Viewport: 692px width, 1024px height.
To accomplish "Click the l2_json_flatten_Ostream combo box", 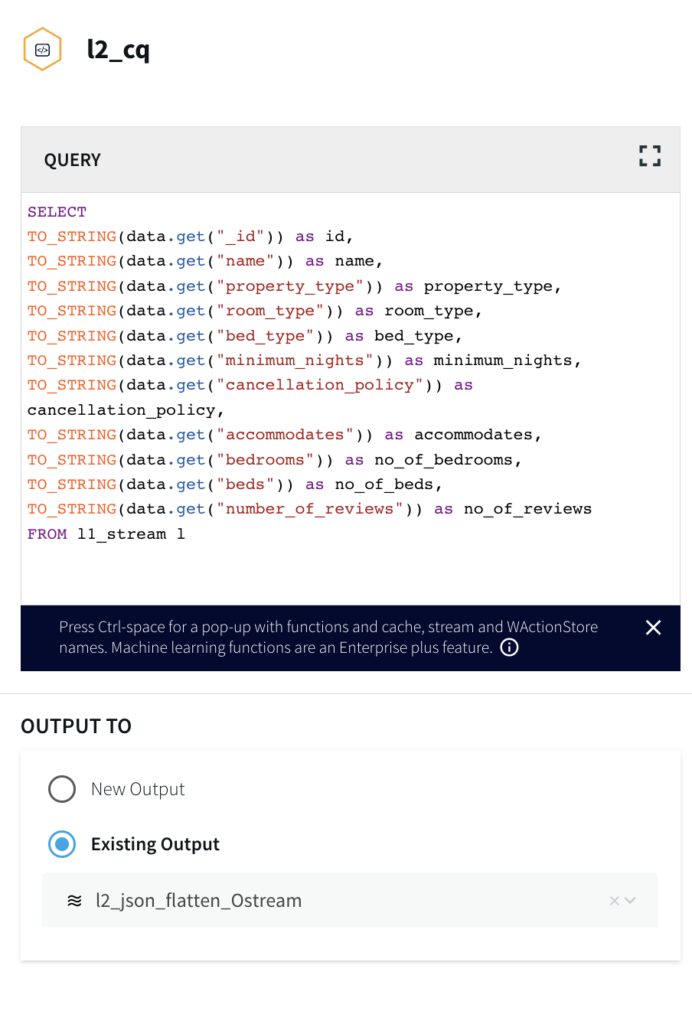I will coord(330,900).
